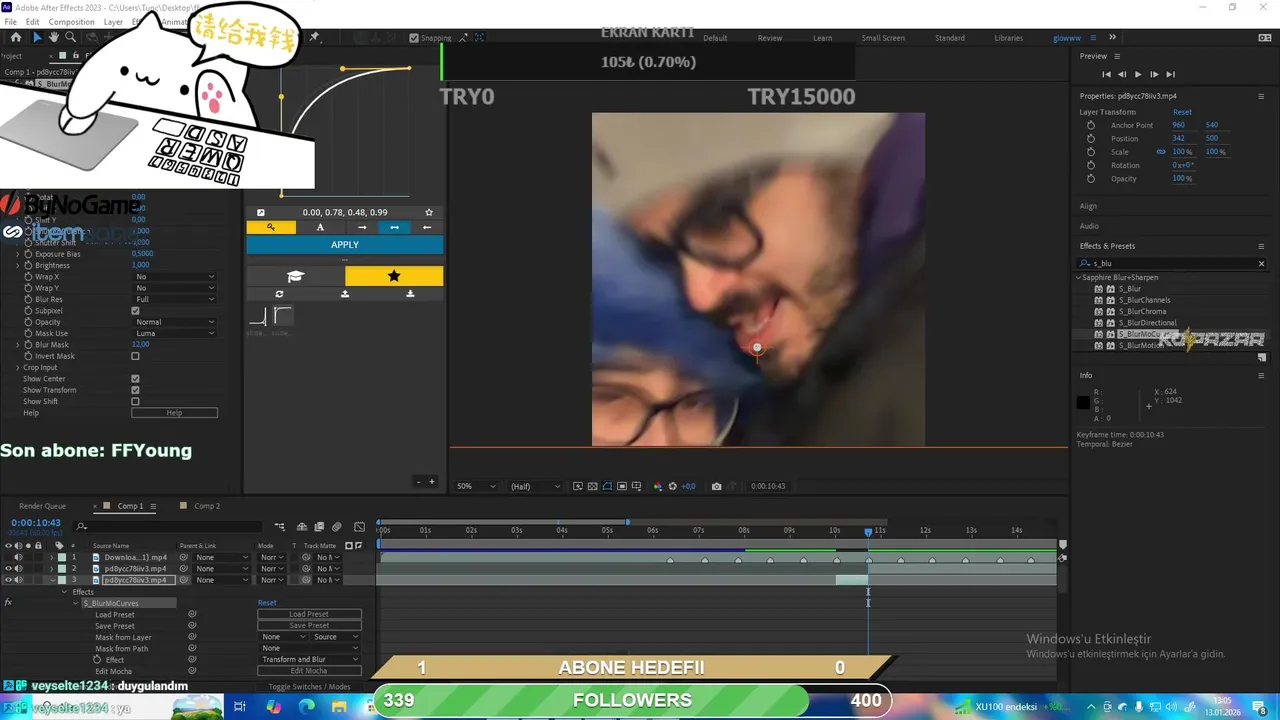The height and width of the screenshot is (720, 1280).
Task: Switch to the Comp 2 timeline tab
Action: click(207, 506)
